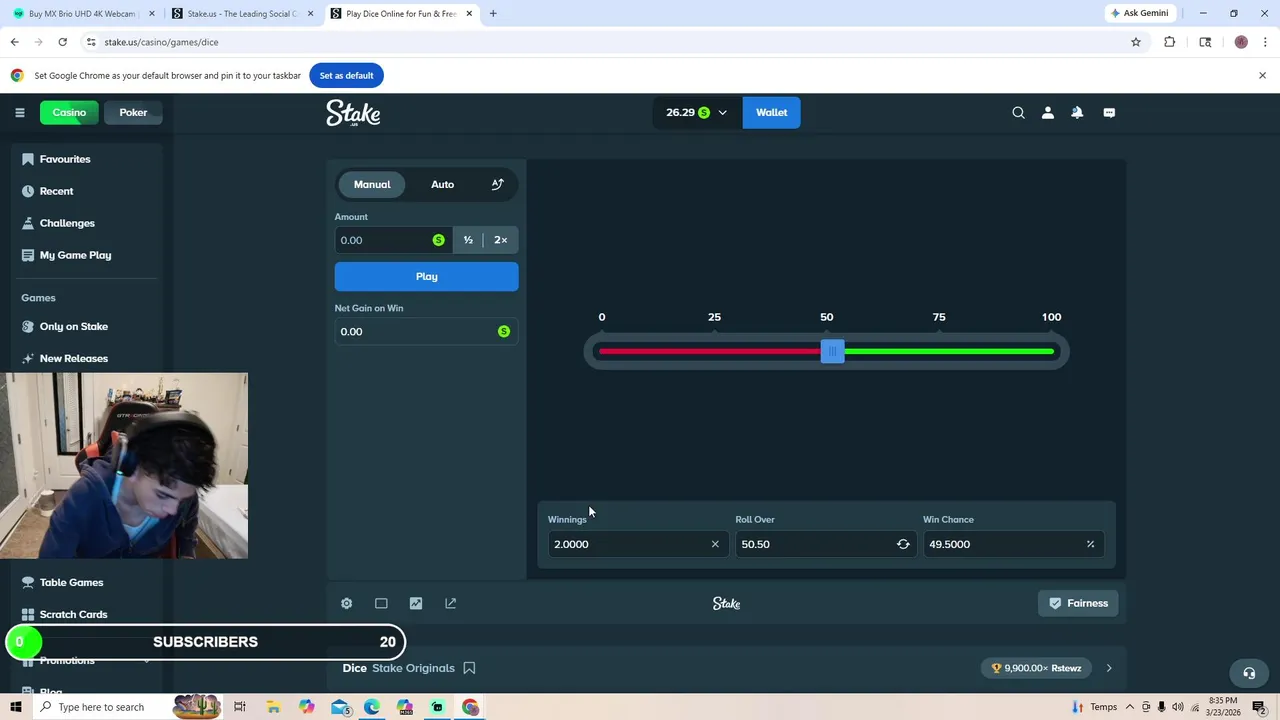Open Microsoft Edge from the taskbar

click(x=372, y=707)
